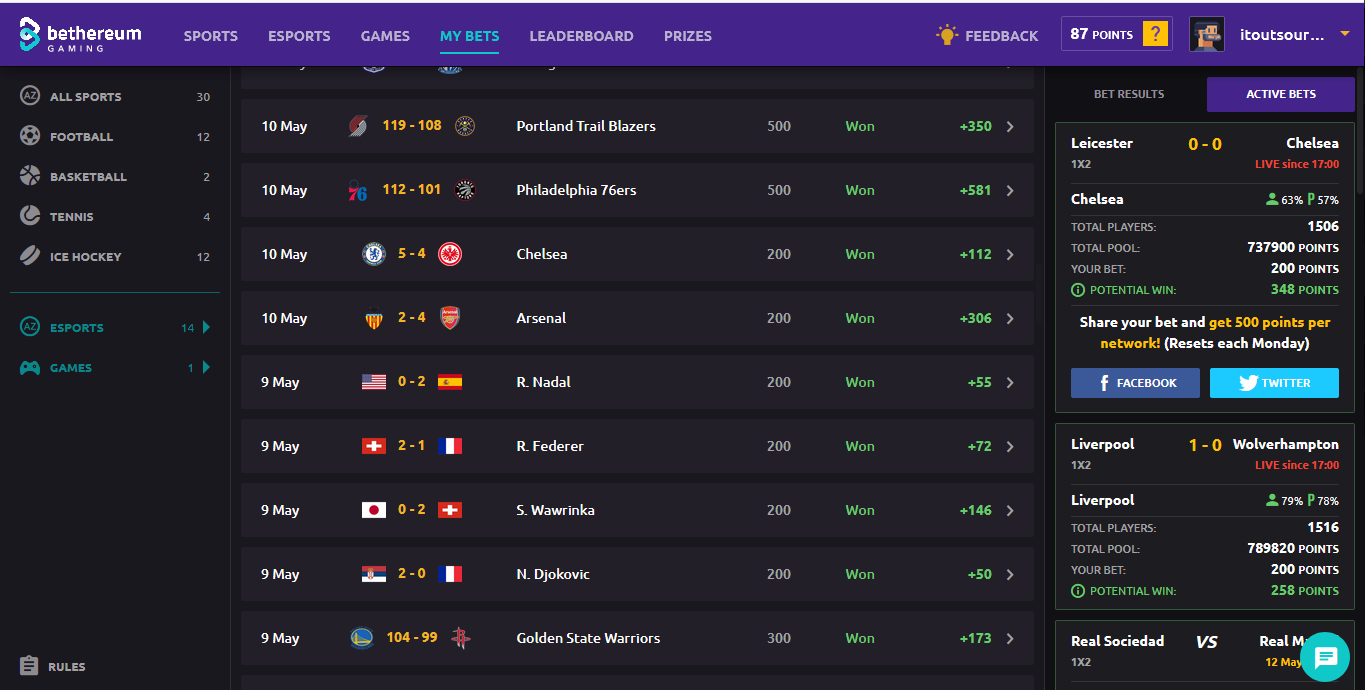Screen dimensions: 1365x690
Task: Select the Football sidebar icon
Action: click(30, 136)
